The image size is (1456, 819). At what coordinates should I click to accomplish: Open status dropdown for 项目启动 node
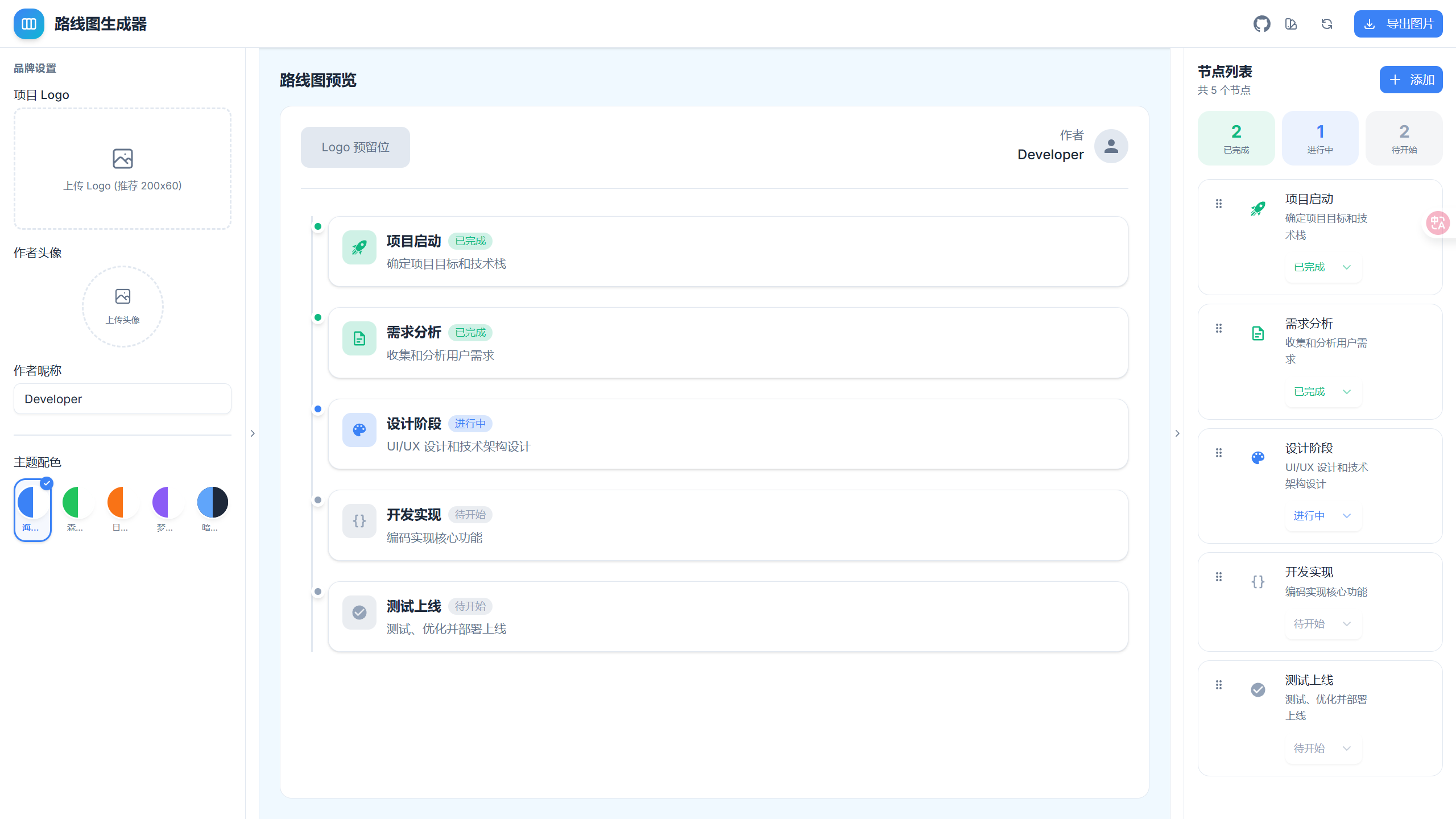tap(1322, 267)
